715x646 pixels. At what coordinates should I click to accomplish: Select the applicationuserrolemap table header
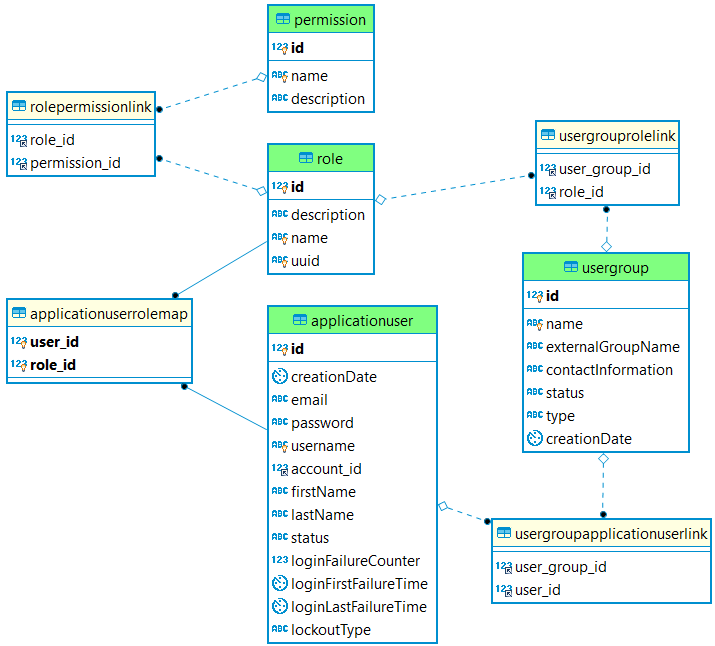tap(99, 314)
